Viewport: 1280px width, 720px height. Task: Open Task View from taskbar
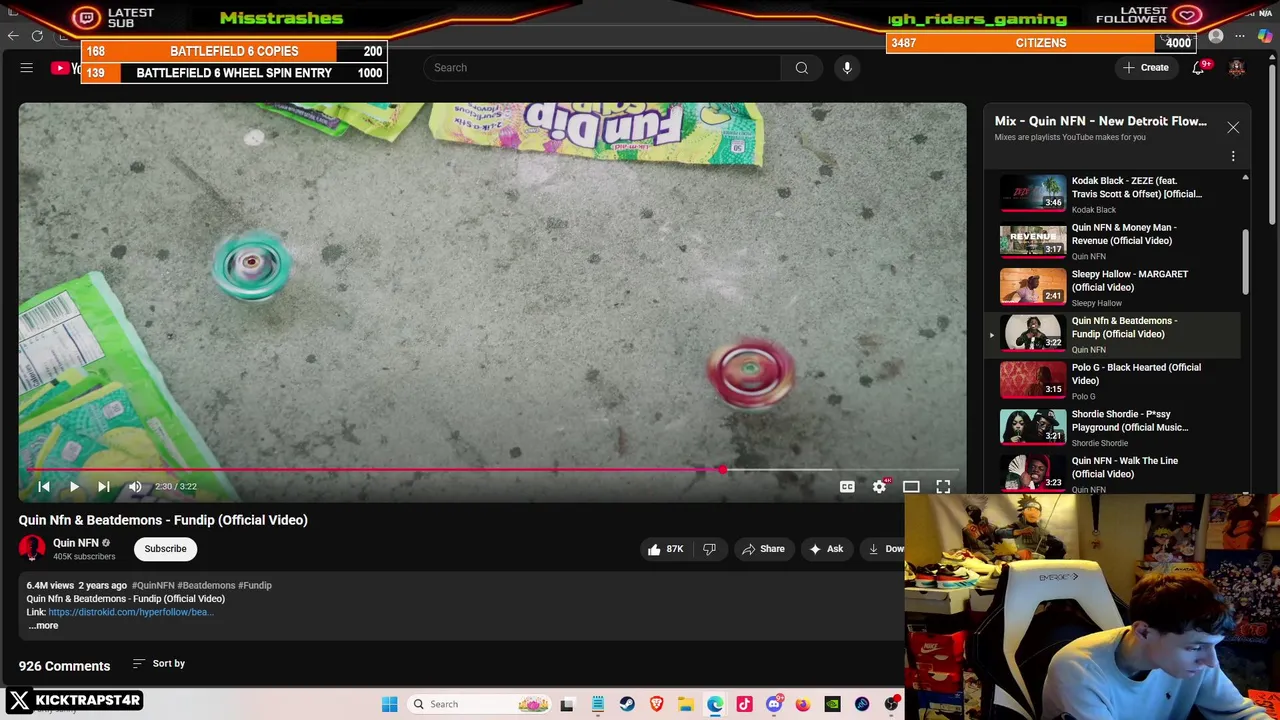[567, 704]
